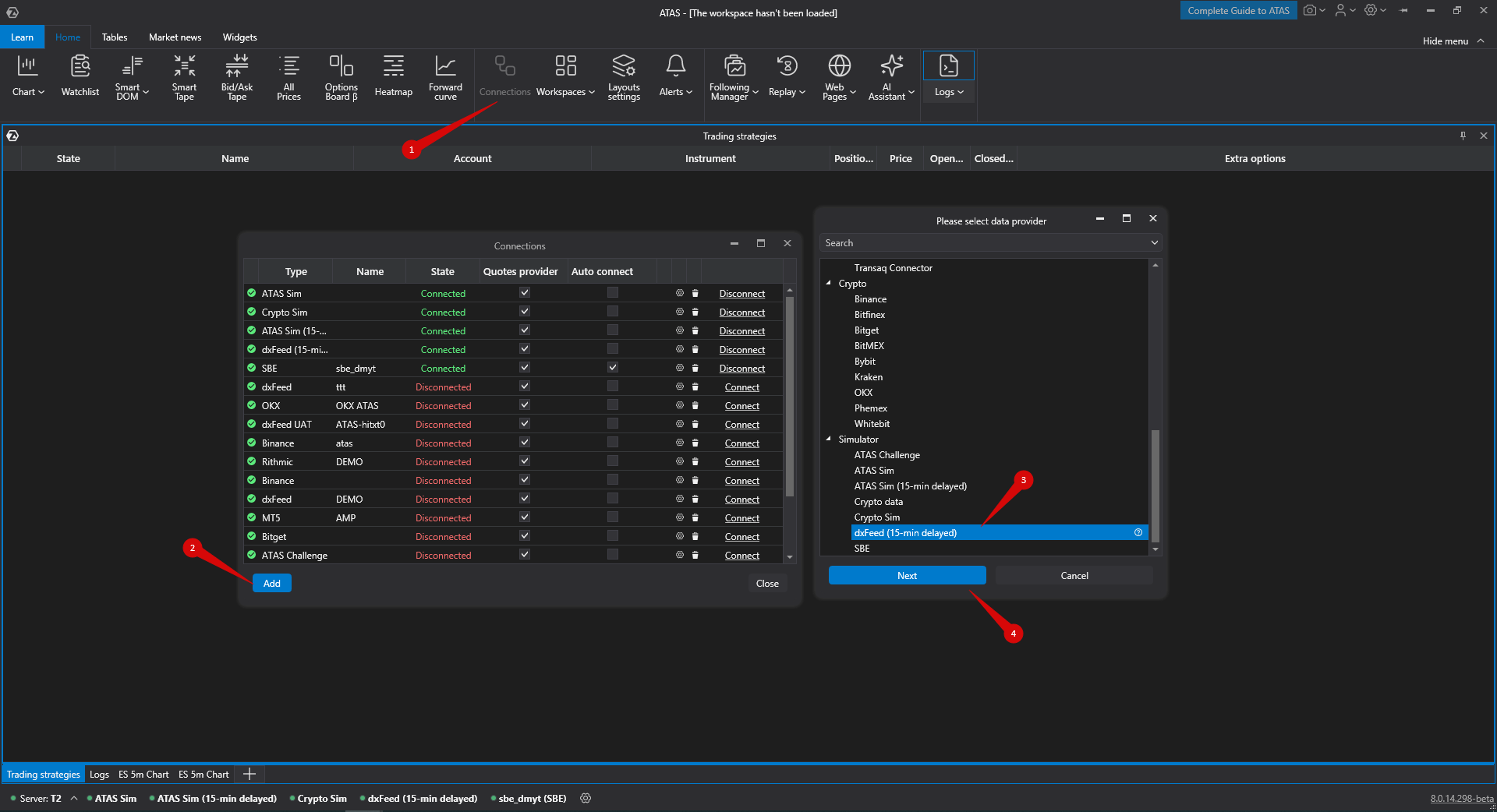This screenshot has height=812, width=1497.
Task: Open the Following Manager
Action: [x=734, y=76]
